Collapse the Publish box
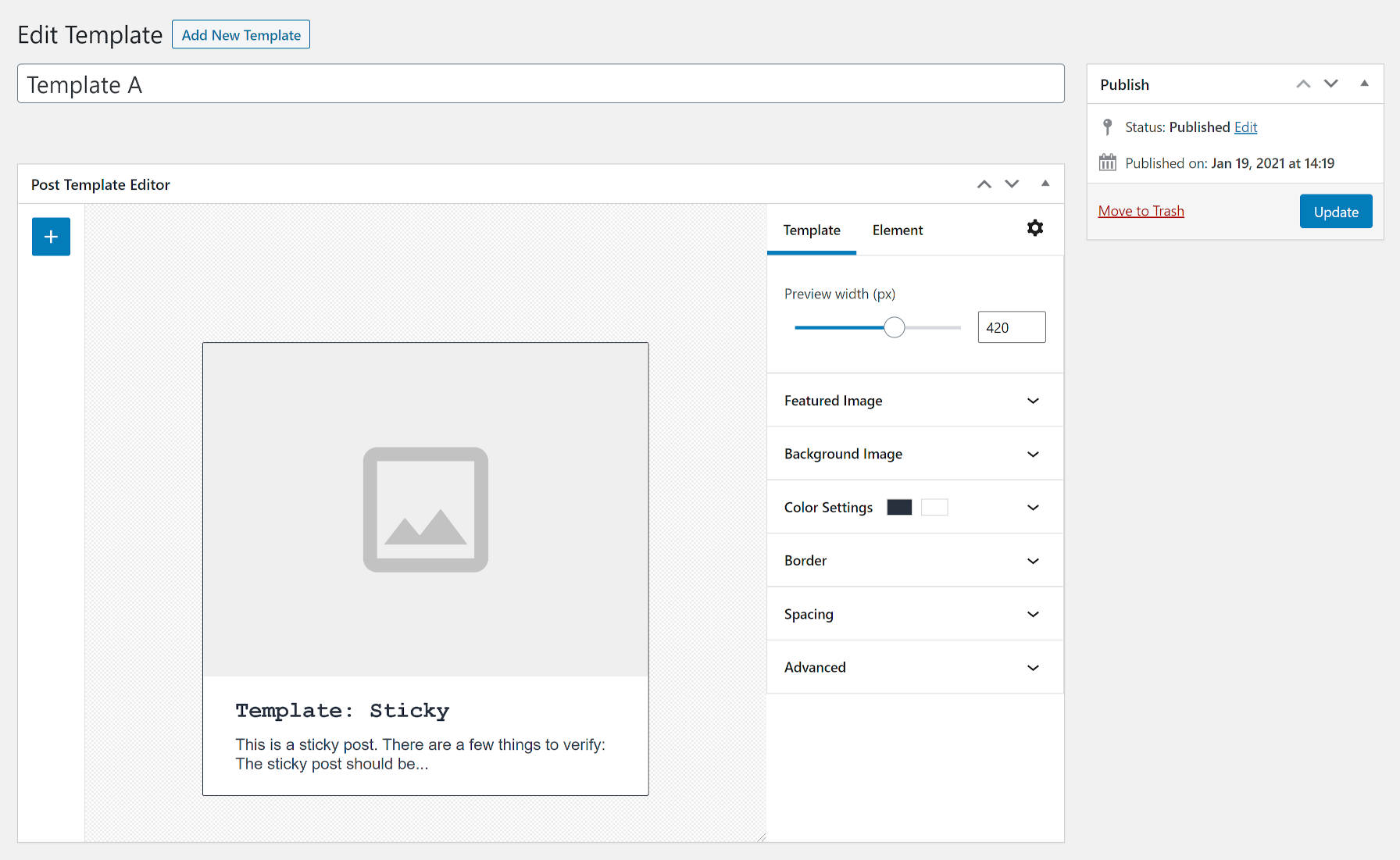Viewport: 1400px width, 860px height. click(x=1364, y=84)
